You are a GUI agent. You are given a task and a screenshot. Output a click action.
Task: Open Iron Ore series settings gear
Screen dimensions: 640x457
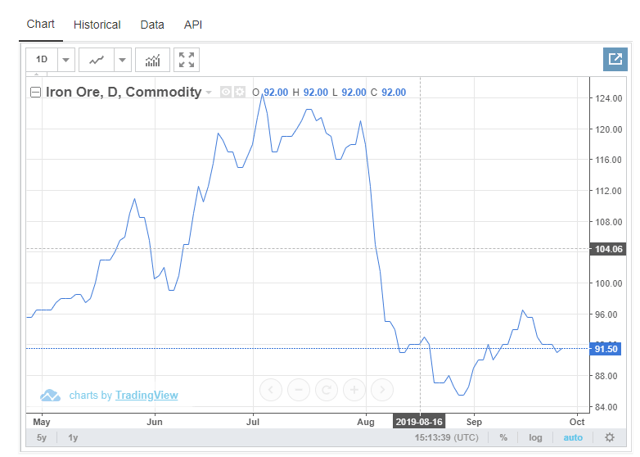coord(240,92)
